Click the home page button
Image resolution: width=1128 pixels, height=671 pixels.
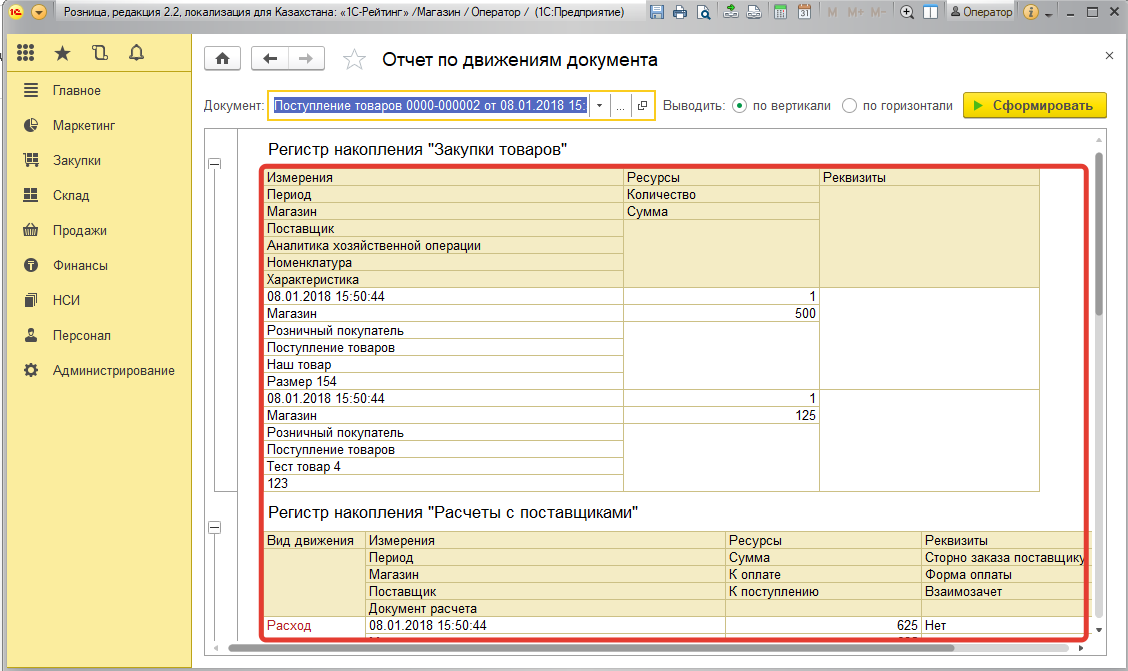pyautogui.click(x=222, y=59)
